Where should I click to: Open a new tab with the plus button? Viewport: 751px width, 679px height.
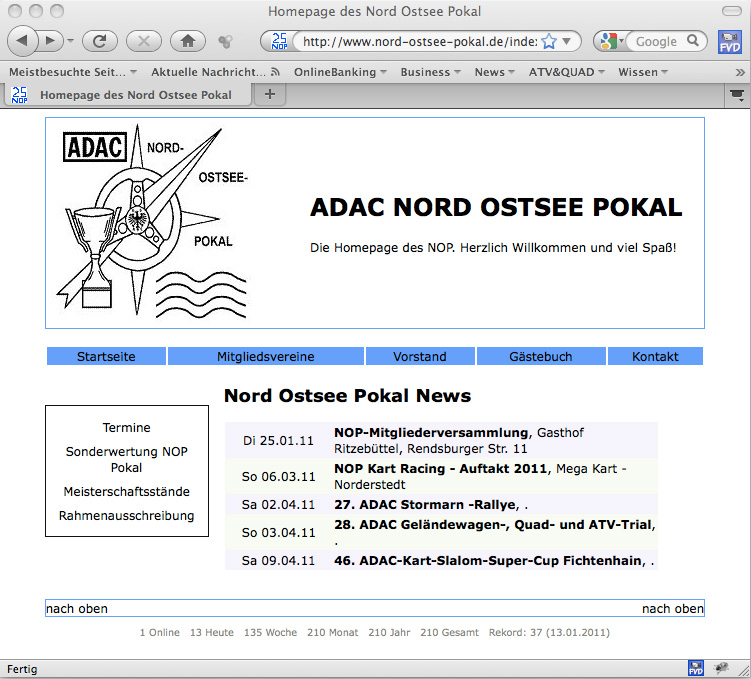(269, 94)
